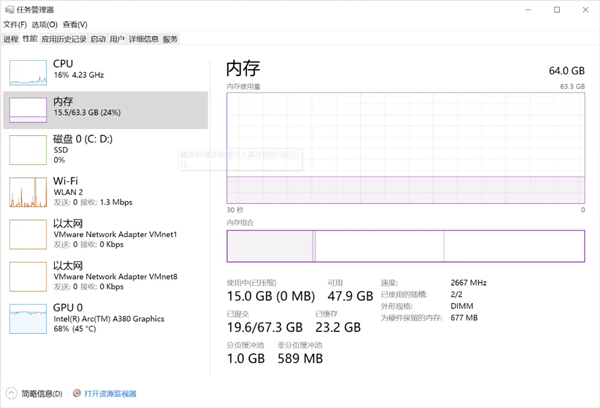Click the 打开资源监视器 link
This screenshot has height=408, width=600.
point(110,394)
